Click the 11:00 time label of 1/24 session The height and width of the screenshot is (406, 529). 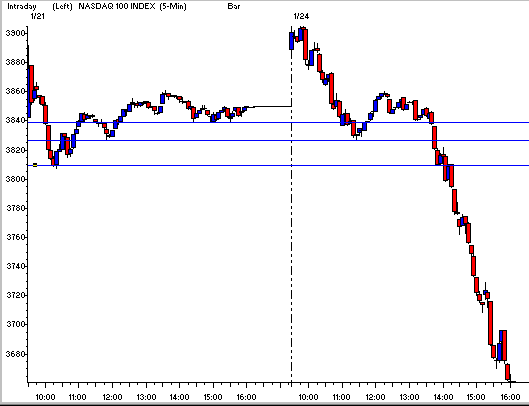tap(342, 397)
